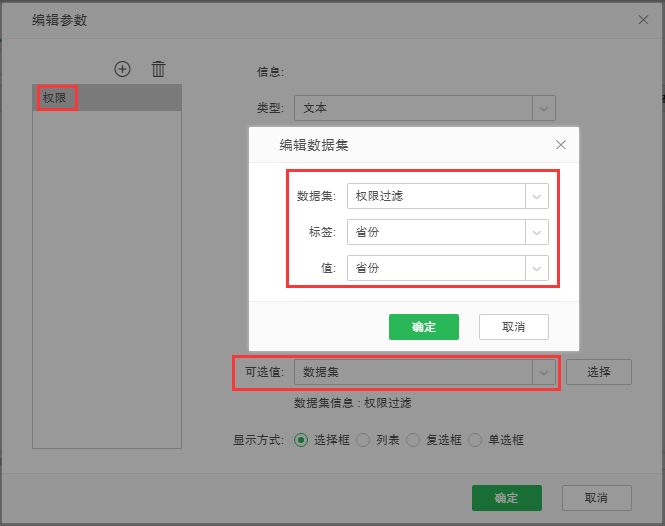Viewport: 665px width, 526px height.
Task: Open the 标签 dropdown
Action: coord(537,232)
